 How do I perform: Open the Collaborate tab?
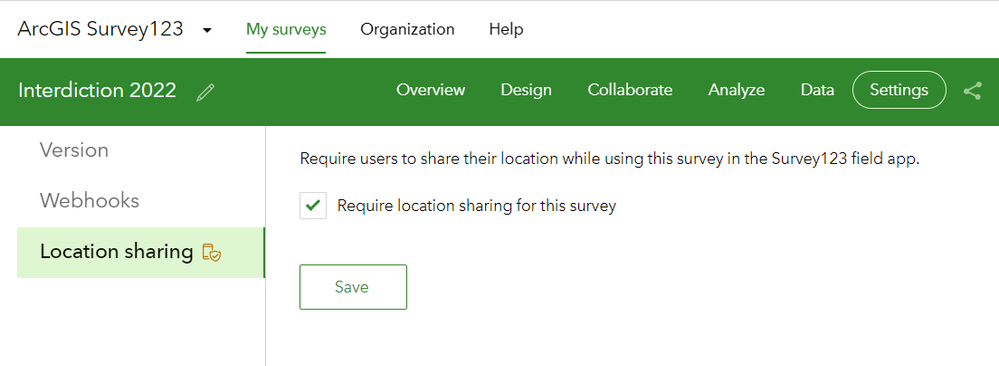tap(630, 90)
